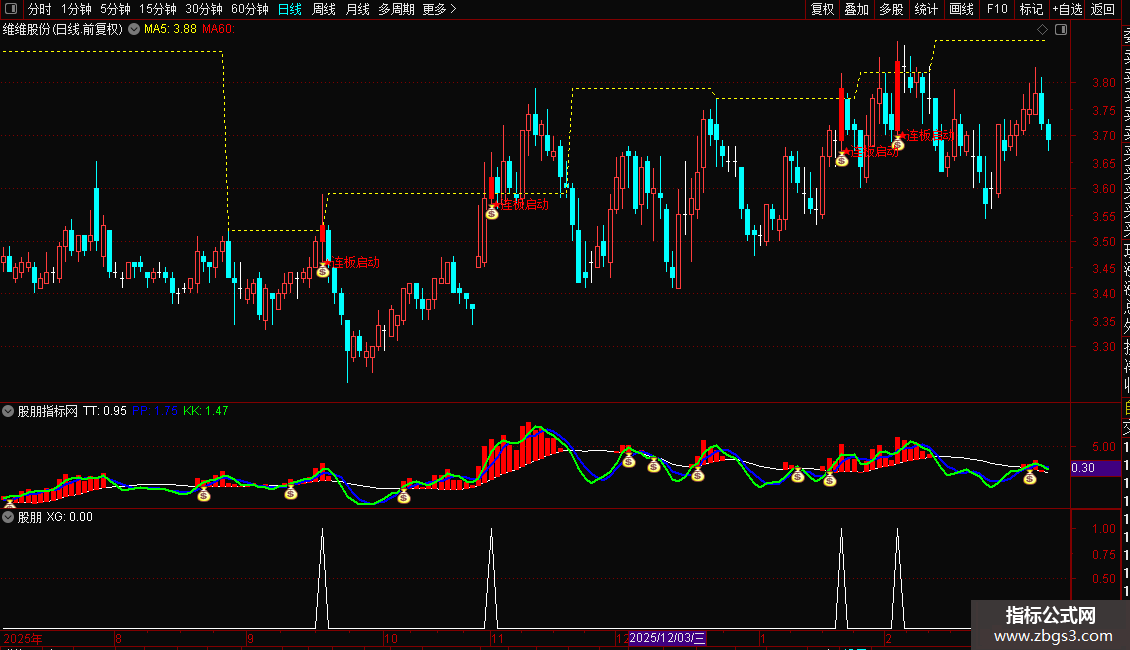
Task: Click the TT: 0.95 indicator value
Action: (104, 411)
